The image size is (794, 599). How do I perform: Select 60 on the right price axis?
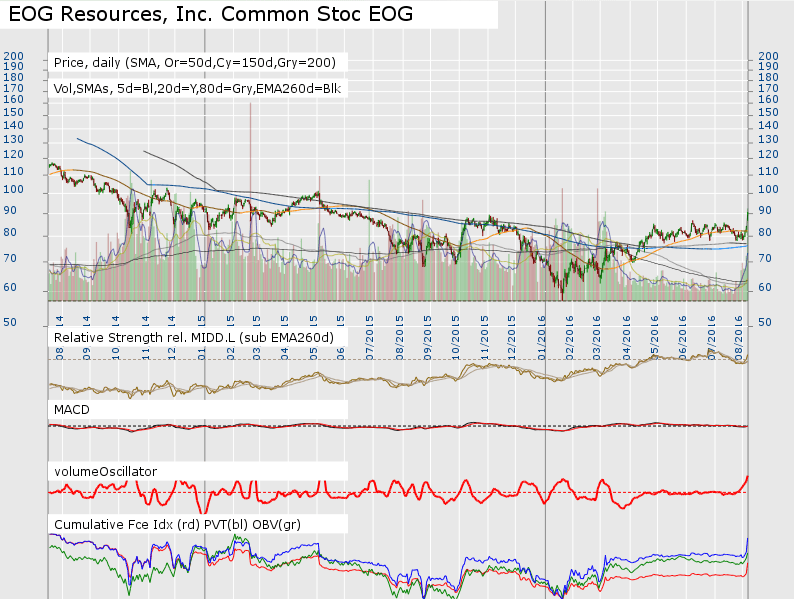pos(765,288)
